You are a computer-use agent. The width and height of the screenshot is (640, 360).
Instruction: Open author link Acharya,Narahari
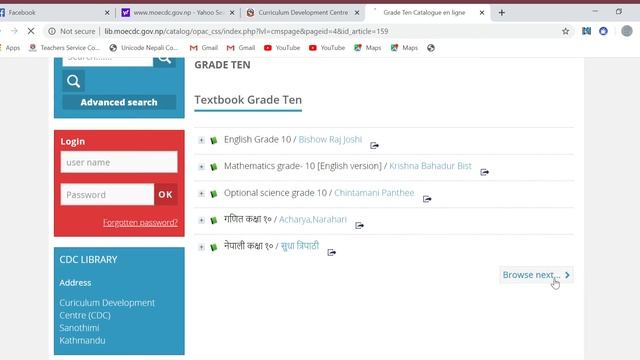tap(313, 220)
